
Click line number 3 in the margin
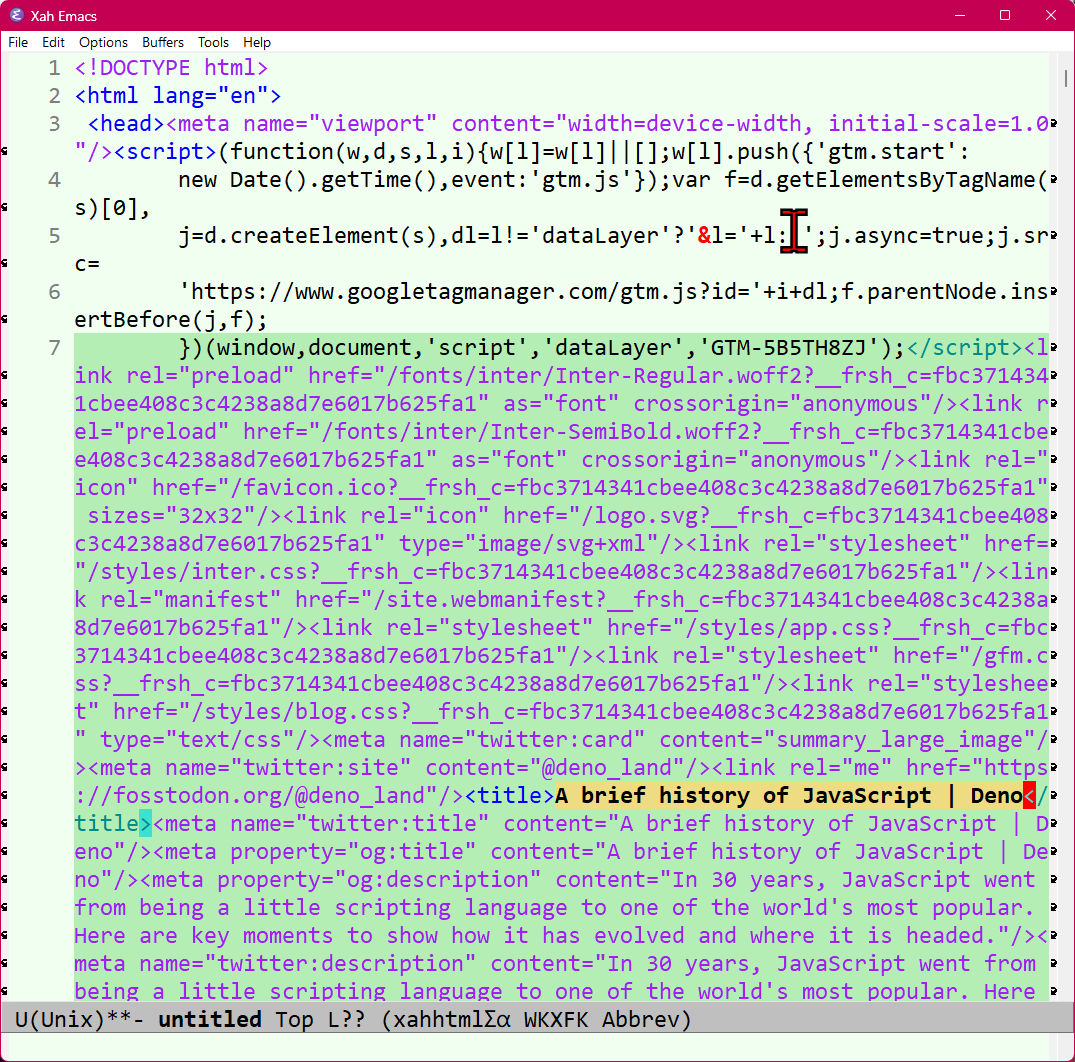[55, 124]
